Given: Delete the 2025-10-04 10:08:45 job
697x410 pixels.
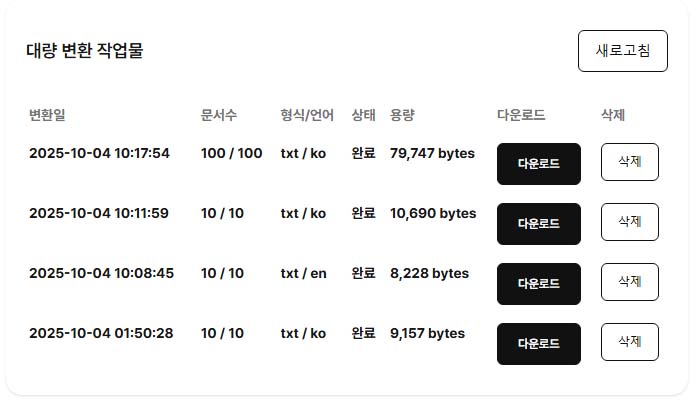Looking at the screenshot, I should [629, 282].
